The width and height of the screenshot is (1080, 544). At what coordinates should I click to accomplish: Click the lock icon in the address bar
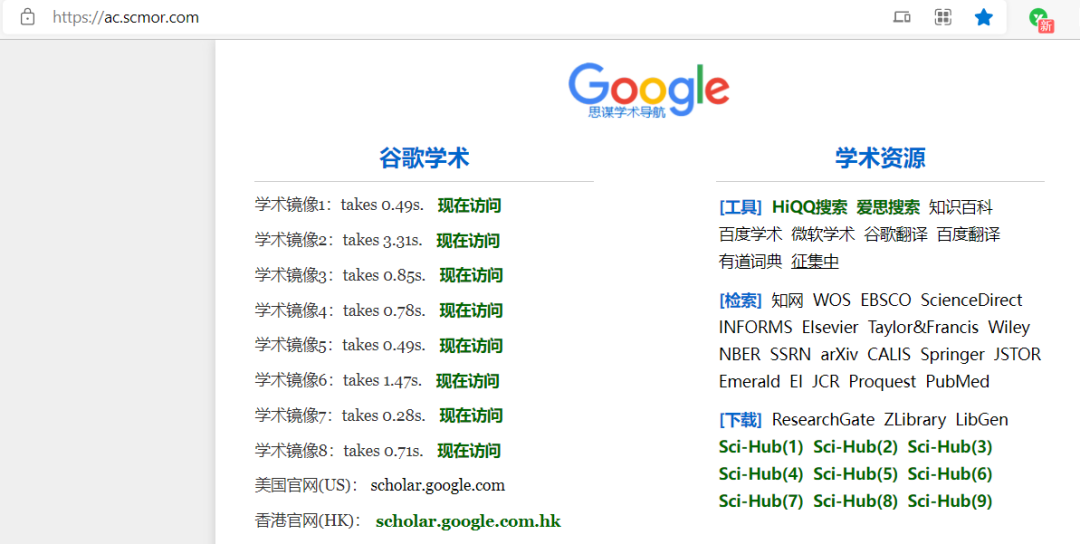[28, 17]
